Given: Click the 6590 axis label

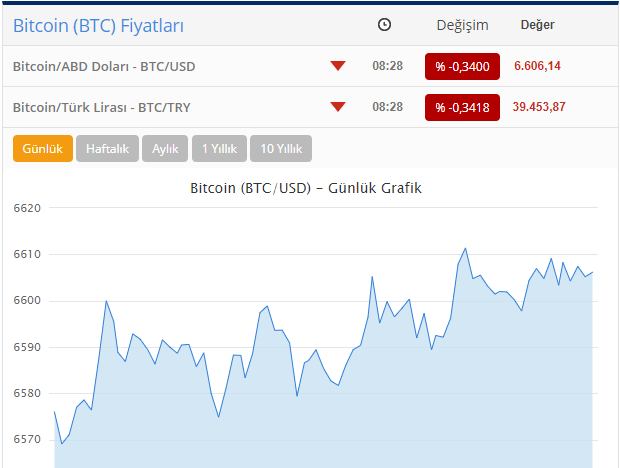Looking at the screenshot, I should tap(27, 347).
